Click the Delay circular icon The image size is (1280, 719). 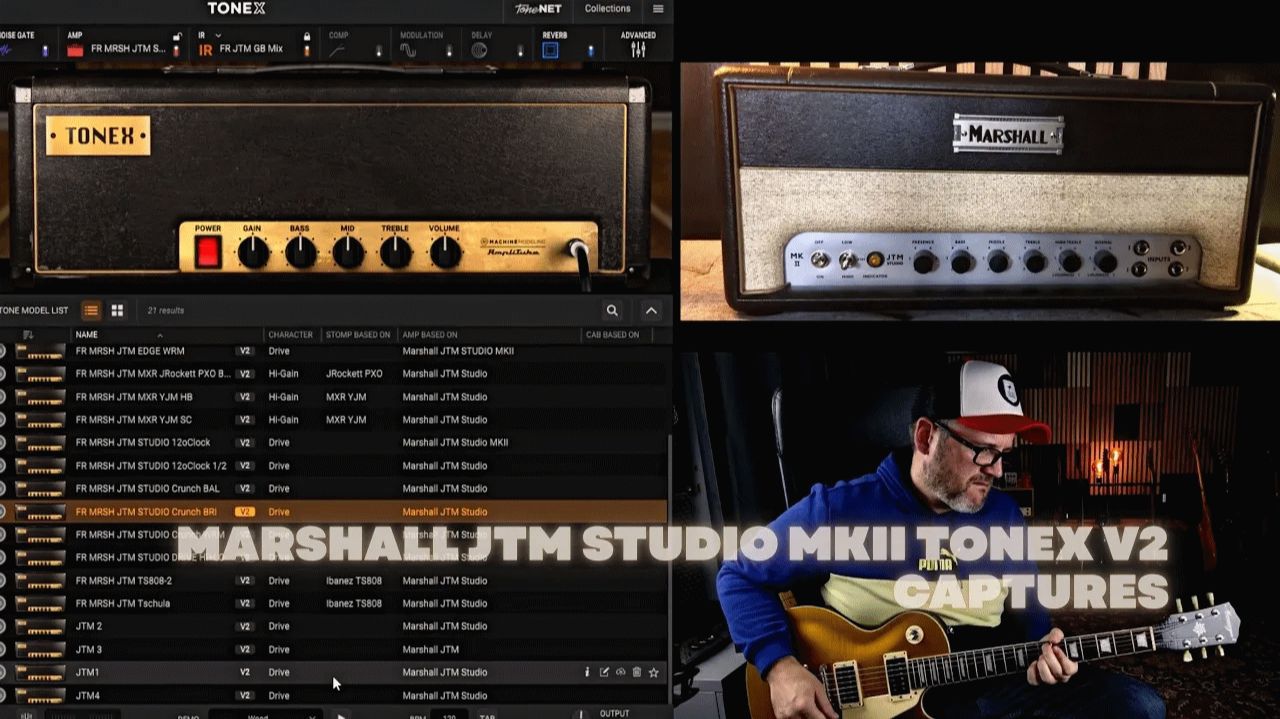pos(479,50)
